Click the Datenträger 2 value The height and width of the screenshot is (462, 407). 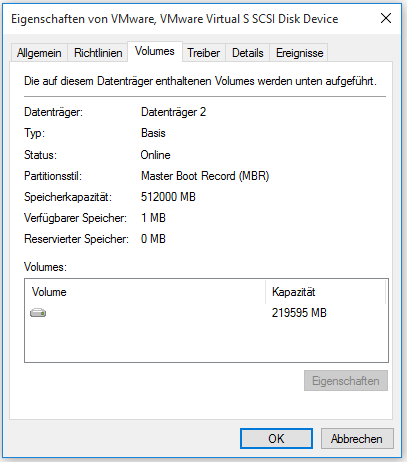tap(173, 112)
